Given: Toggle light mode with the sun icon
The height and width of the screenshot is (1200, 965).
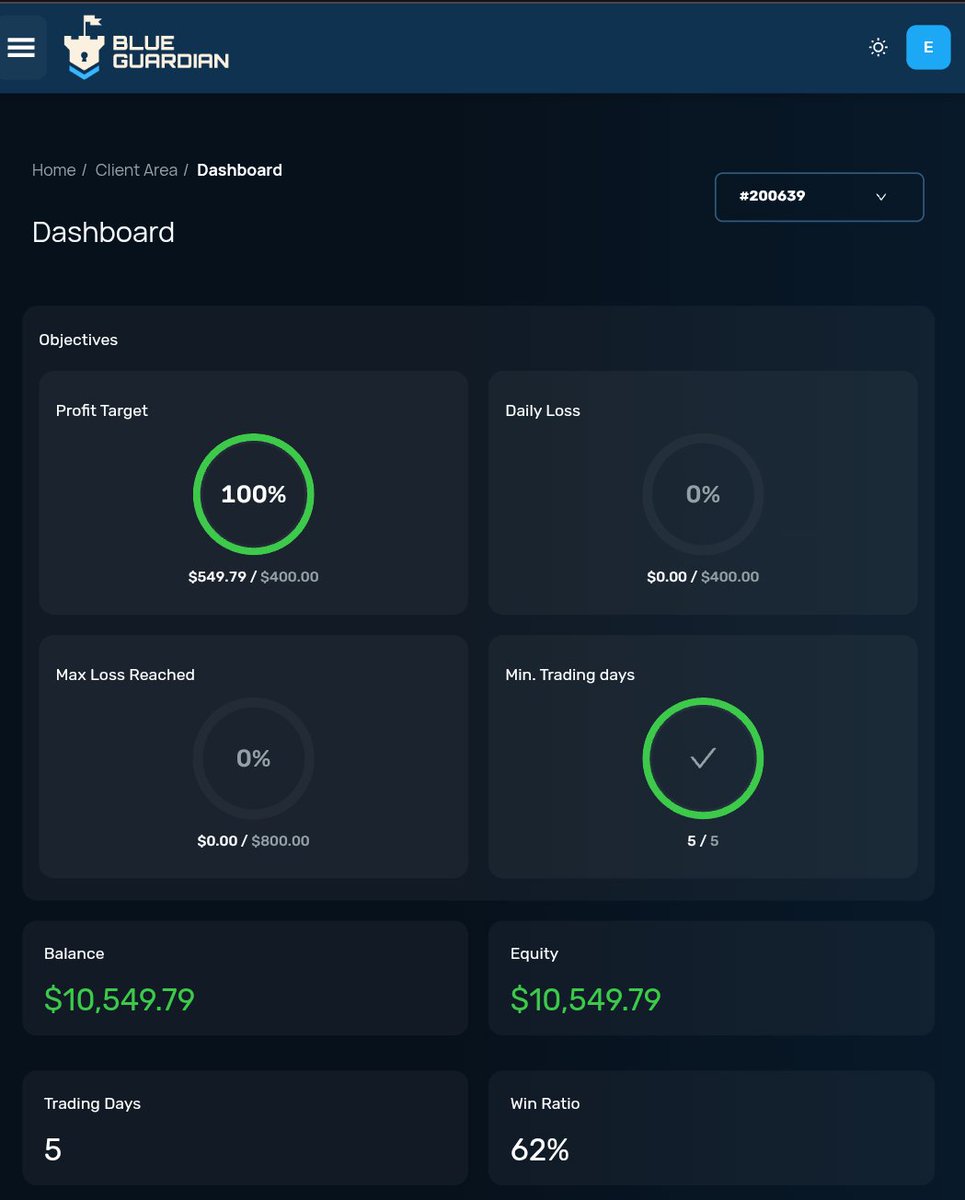Looking at the screenshot, I should click(x=877, y=47).
